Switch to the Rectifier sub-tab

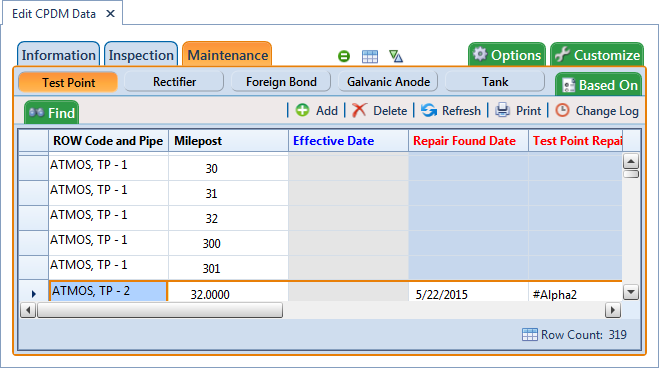174,81
